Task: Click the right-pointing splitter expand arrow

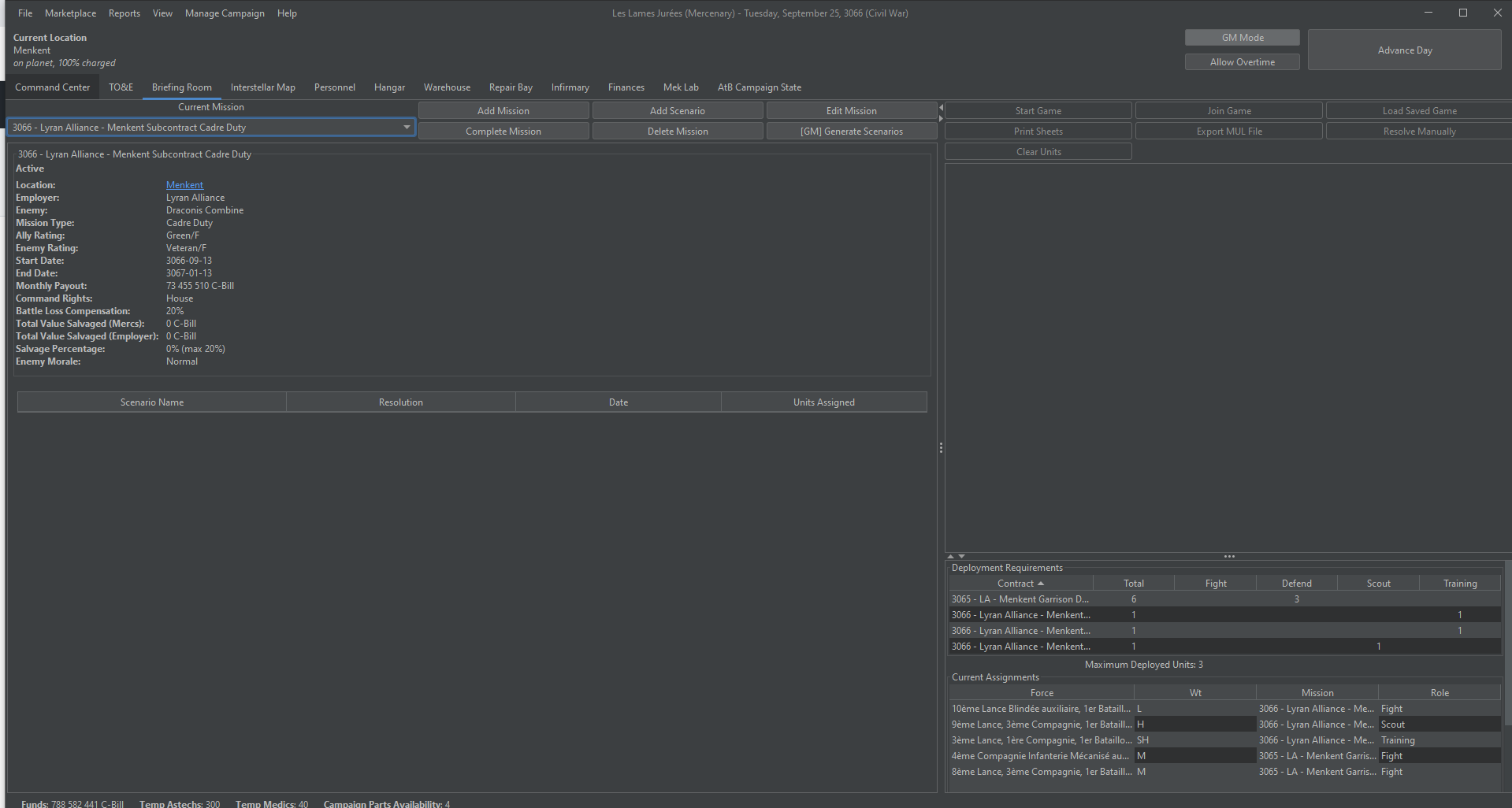Action: click(x=941, y=119)
